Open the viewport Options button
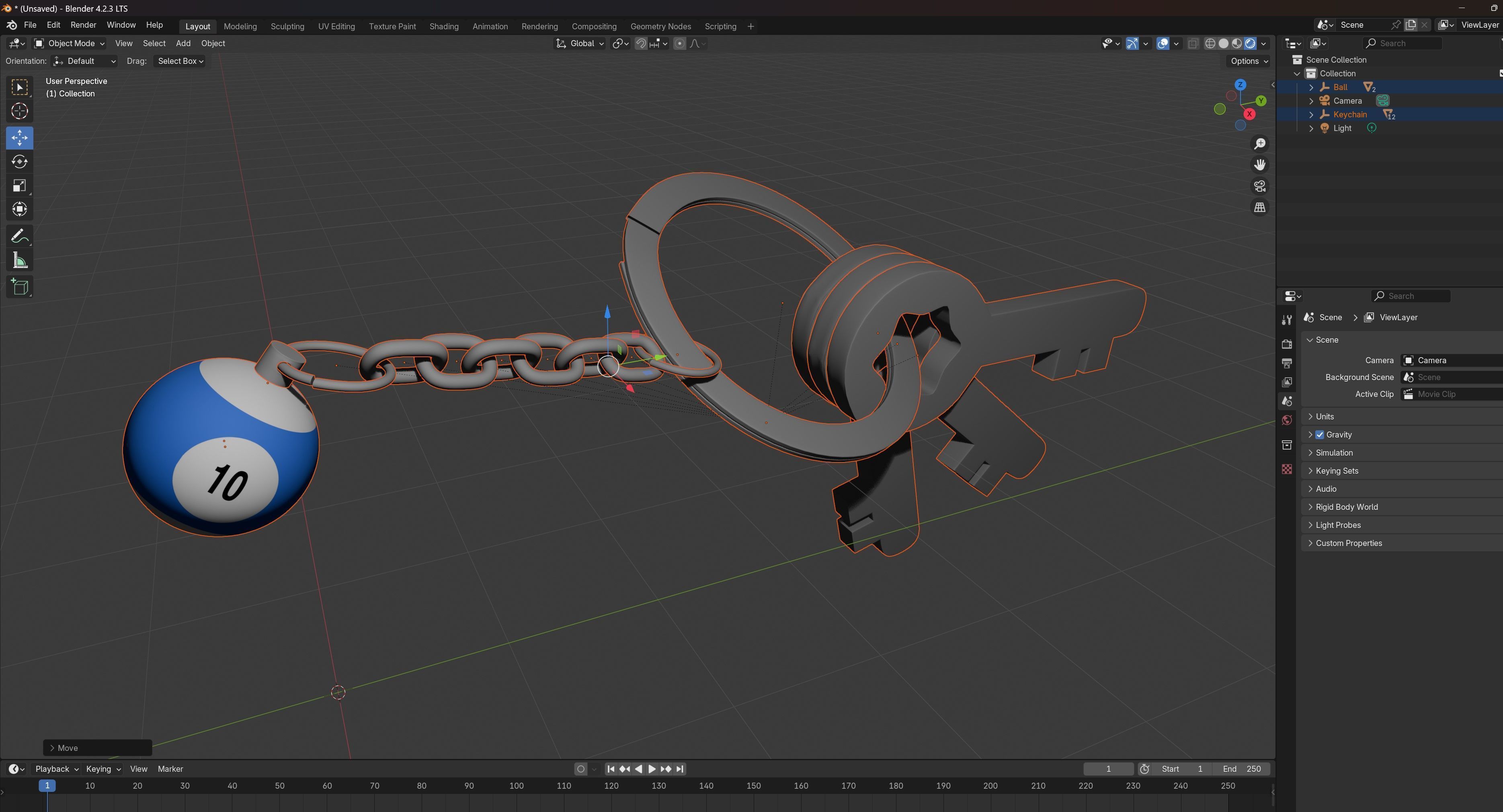The width and height of the screenshot is (1503, 812). pyautogui.click(x=1249, y=61)
